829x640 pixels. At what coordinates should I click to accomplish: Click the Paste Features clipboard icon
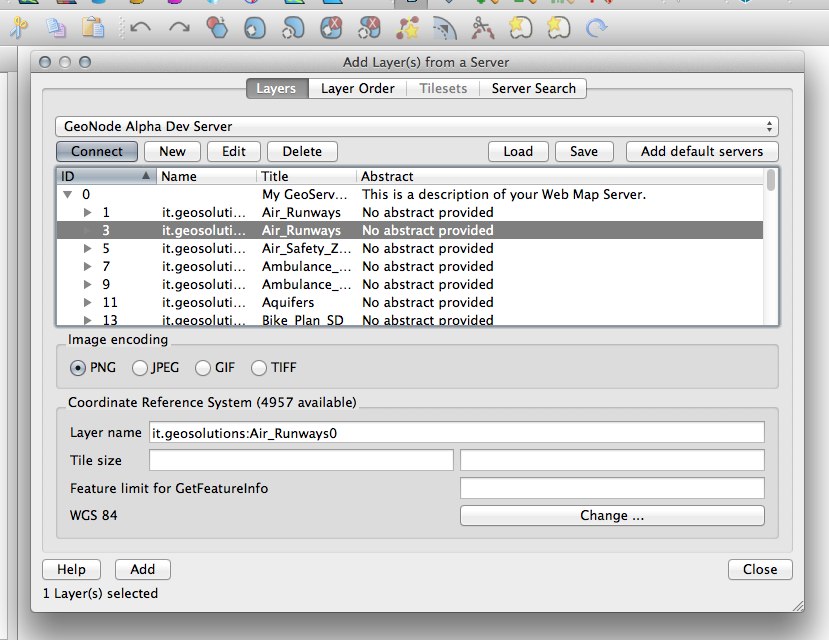93,27
